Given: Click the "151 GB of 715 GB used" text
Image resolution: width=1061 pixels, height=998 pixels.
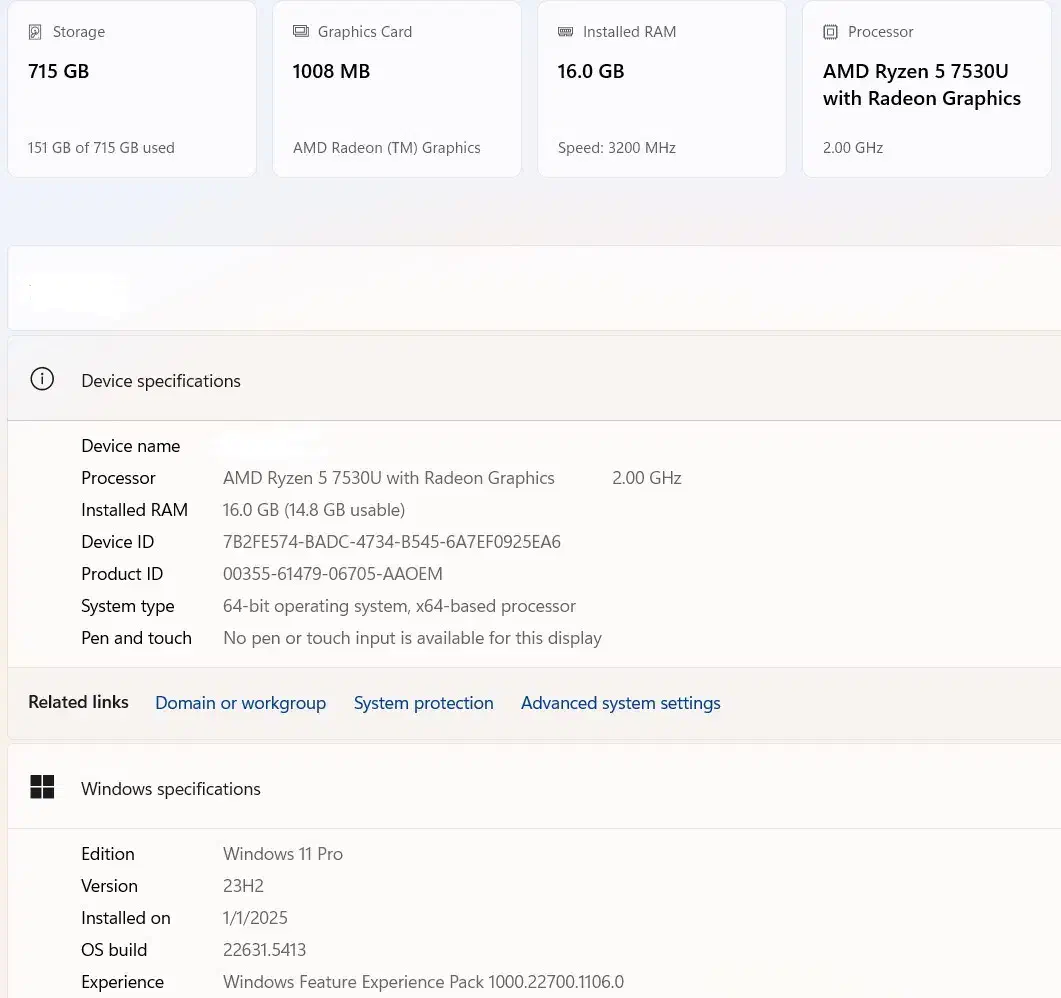Looking at the screenshot, I should tap(101, 148).
